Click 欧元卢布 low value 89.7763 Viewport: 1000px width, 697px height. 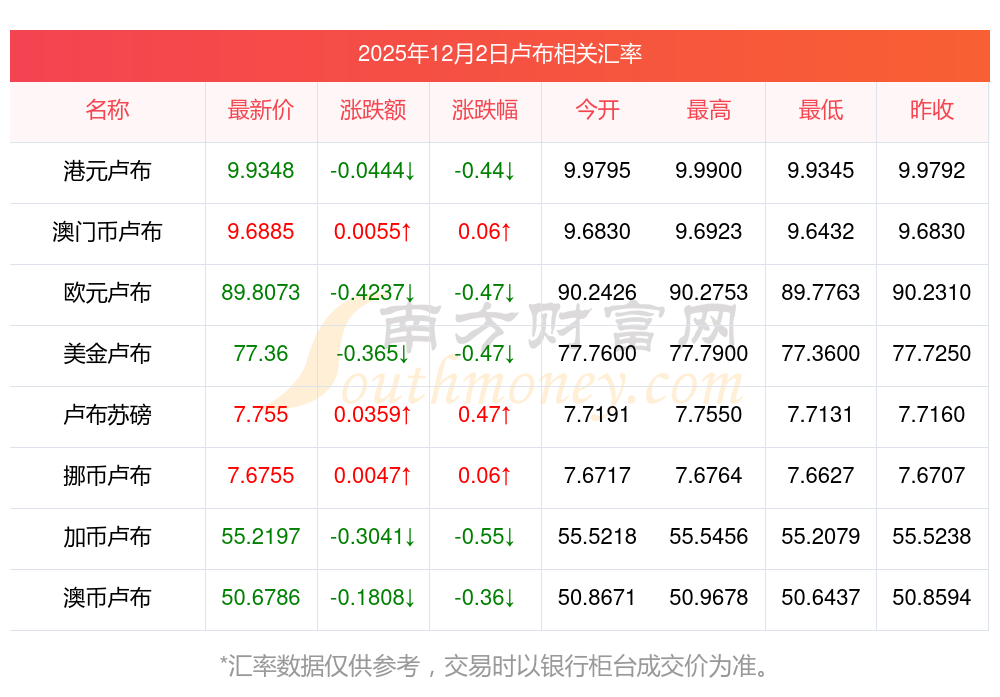[821, 293]
